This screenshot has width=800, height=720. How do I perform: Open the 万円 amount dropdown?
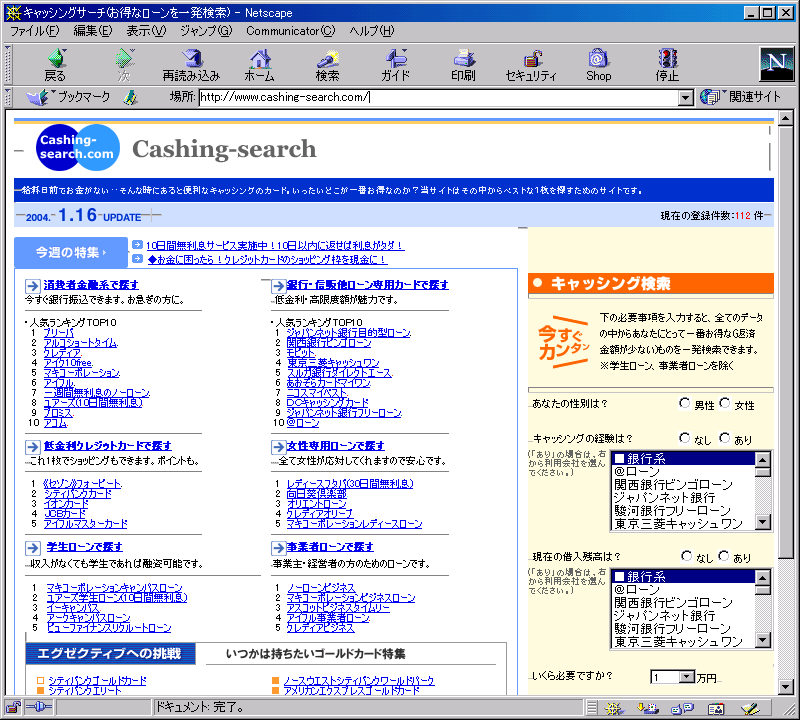687,677
